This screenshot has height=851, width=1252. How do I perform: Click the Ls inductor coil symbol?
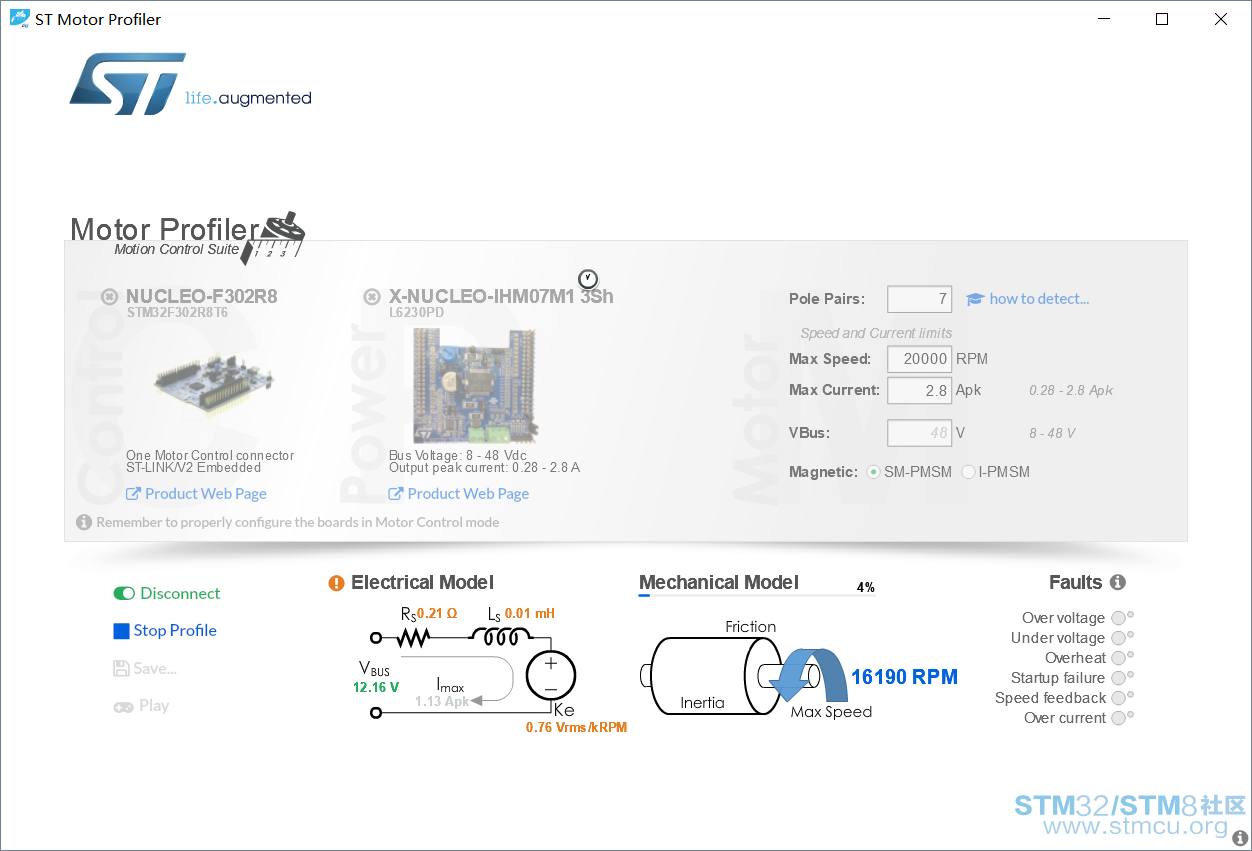[501, 637]
